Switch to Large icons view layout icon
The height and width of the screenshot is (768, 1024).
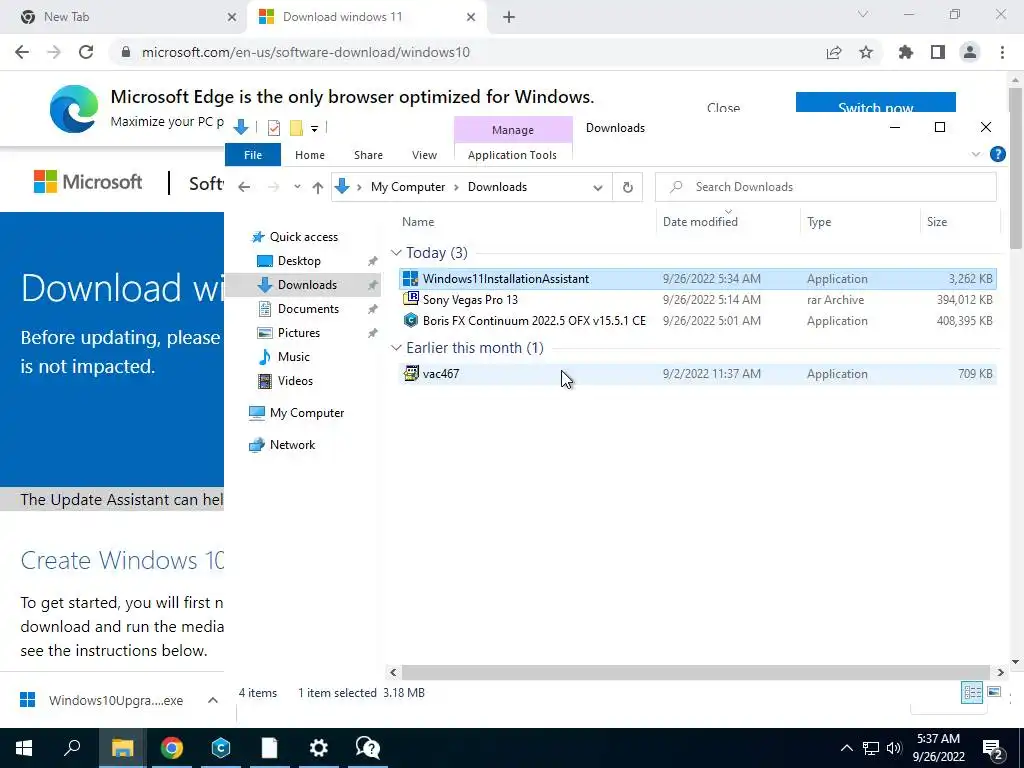[994, 692]
